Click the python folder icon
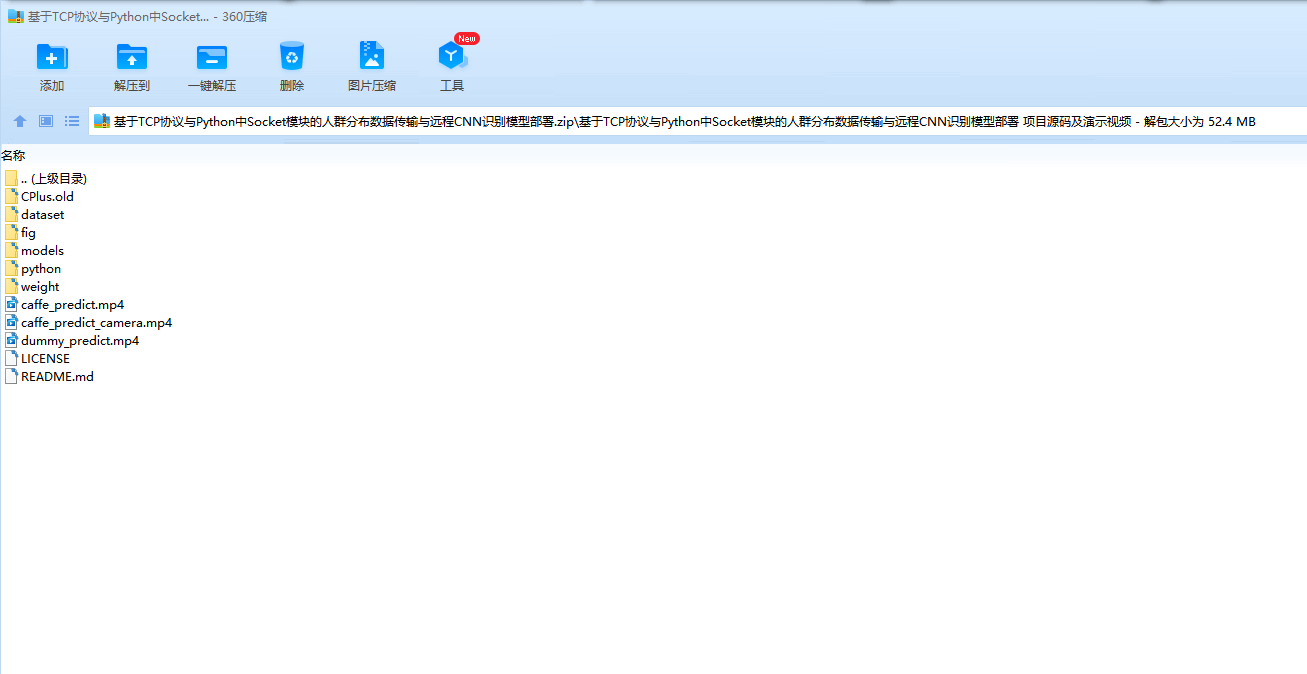Viewport: 1307px width, 674px height. tap(11, 268)
